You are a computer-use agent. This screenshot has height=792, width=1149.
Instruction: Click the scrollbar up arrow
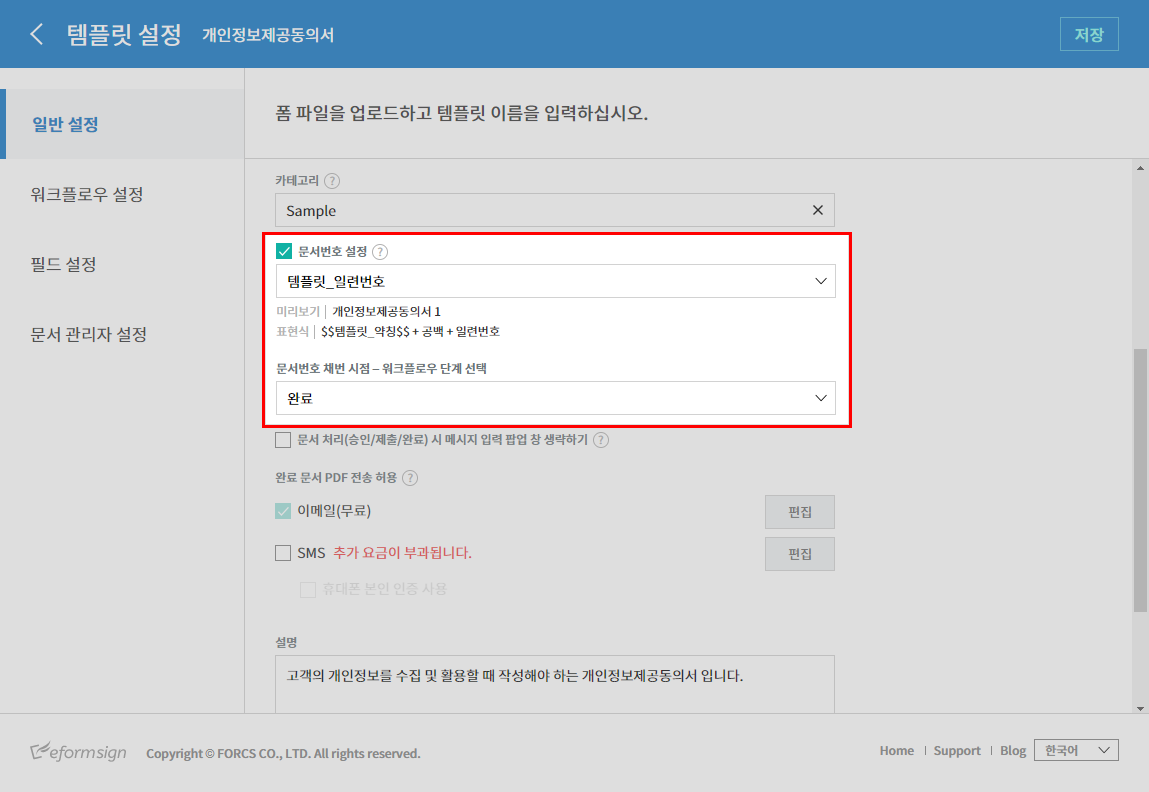click(x=1140, y=168)
